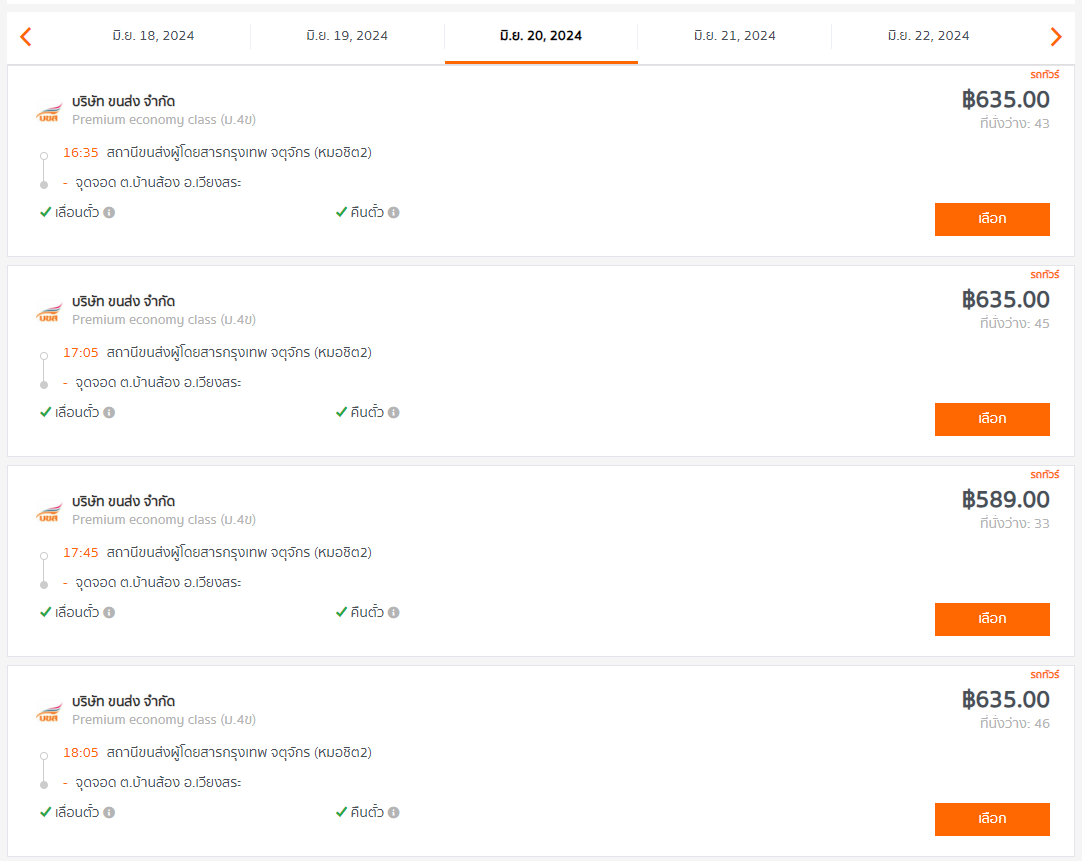The image size is (1082, 861).
Task: Open เลื่อนตั๋ว info icon on 18:05 trip
Action: (109, 813)
